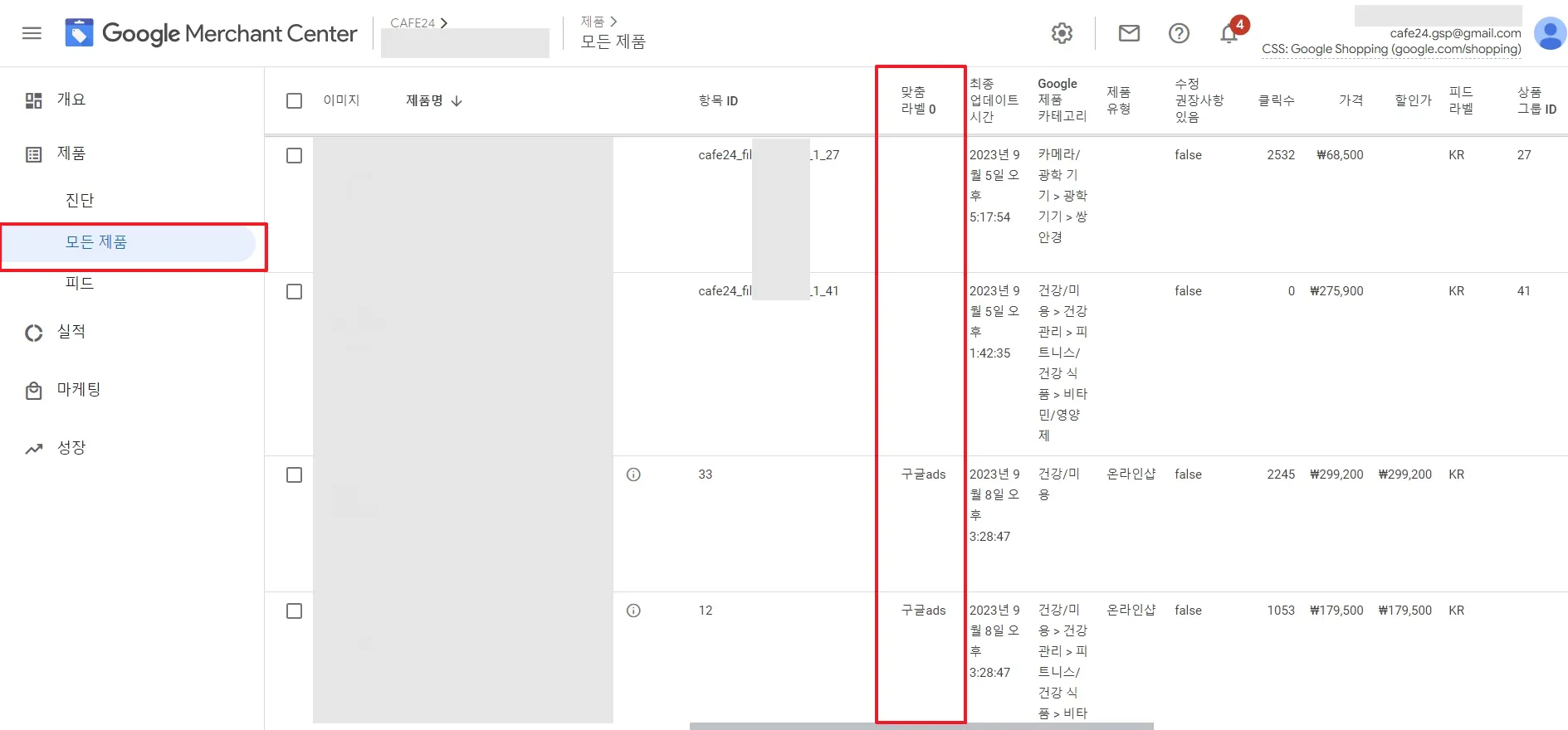The width and height of the screenshot is (1568, 730).
Task: Click the 구글ads label for item 33
Action: coord(923,474)
